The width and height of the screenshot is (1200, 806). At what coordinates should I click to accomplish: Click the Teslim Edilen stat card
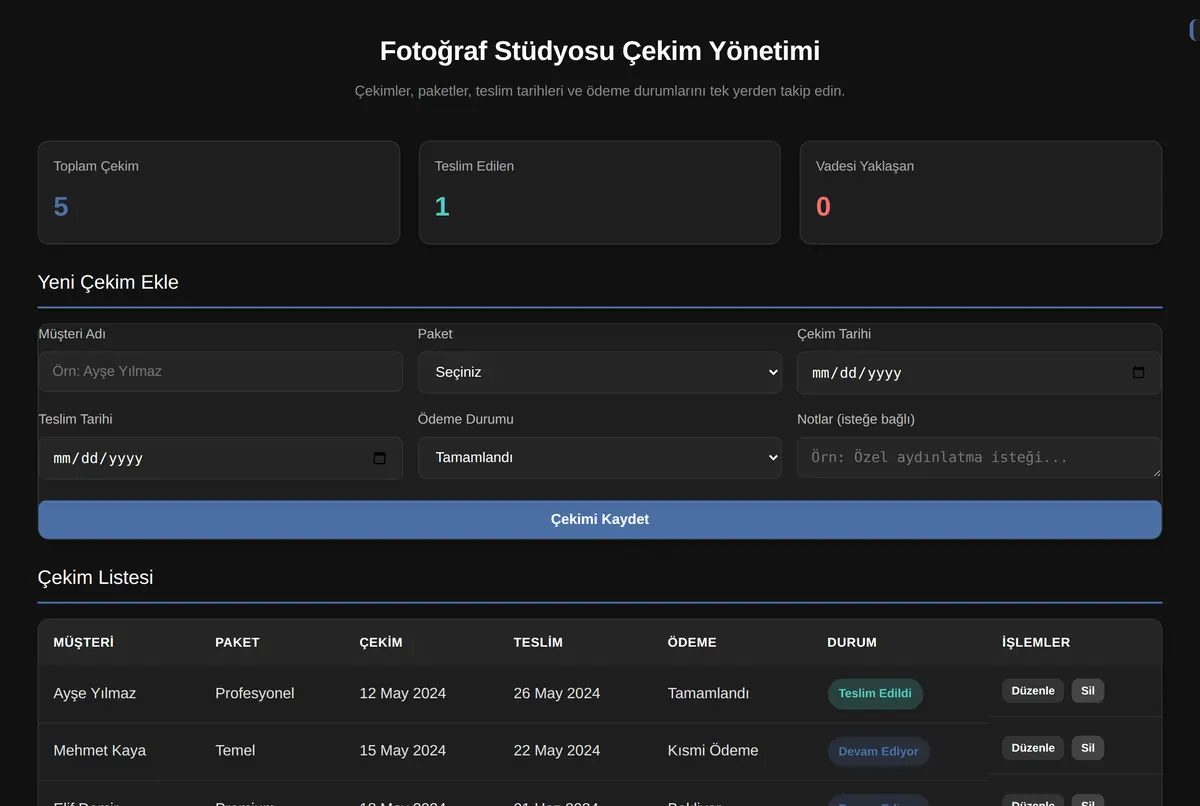pos(600,192)
